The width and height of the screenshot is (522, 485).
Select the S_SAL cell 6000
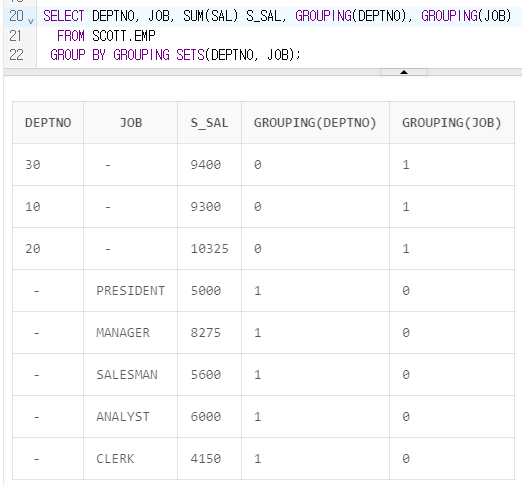coord(209,417)
